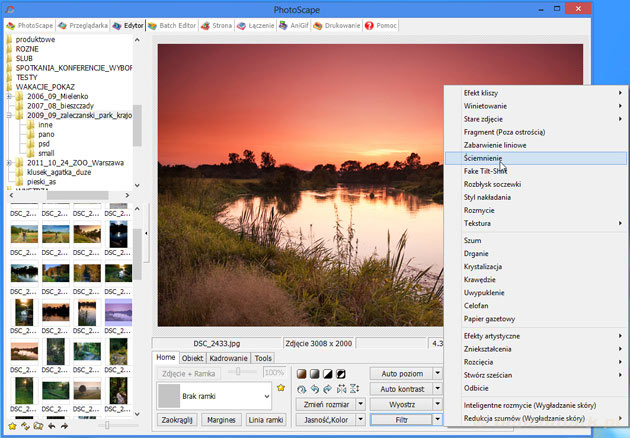The width and height of the screenshot is (630, 438).
Task: Switch to the AniGif tab
Action: coord(290,25)
